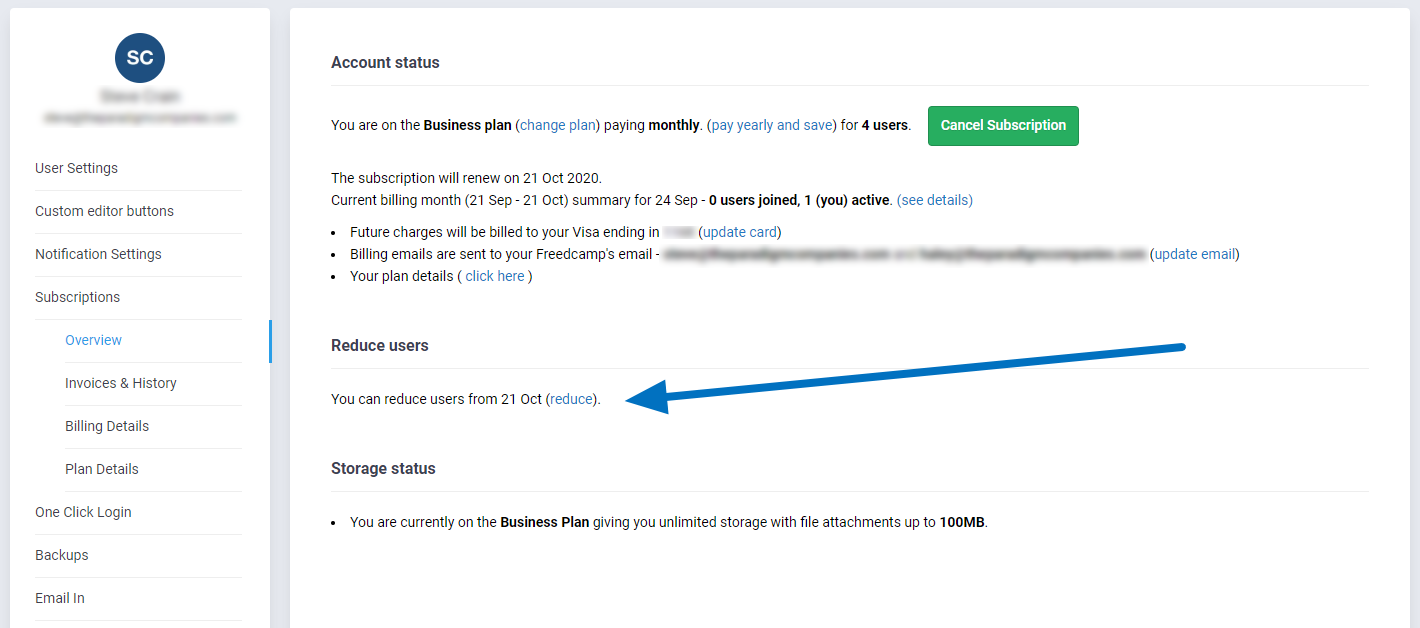The image size is (1420, 628).
Task: Click the SC profile avatar
Action: 140,58
